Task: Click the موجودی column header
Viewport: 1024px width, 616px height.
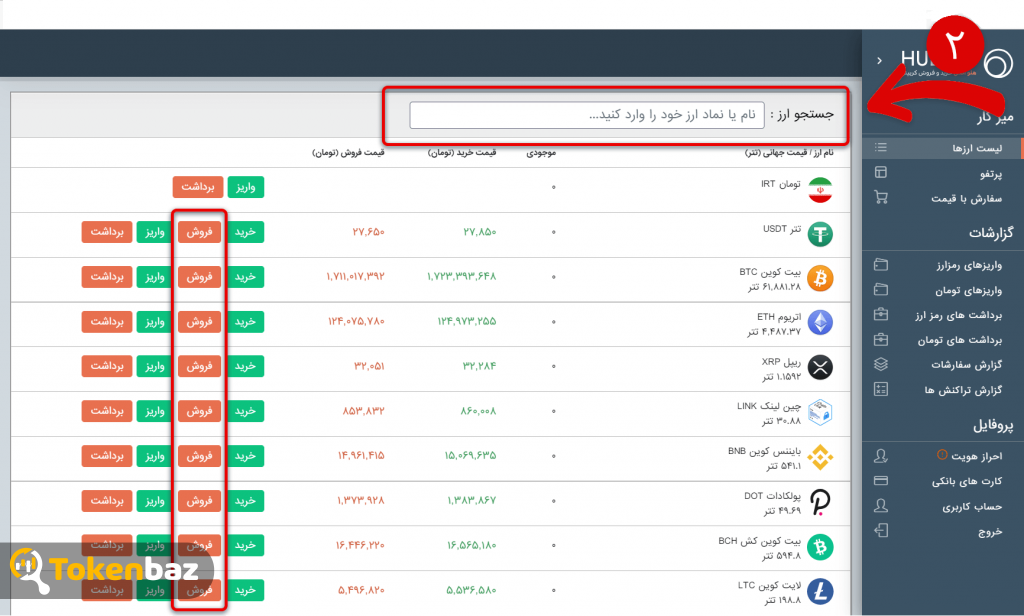Action: click(x=541, y=152)
